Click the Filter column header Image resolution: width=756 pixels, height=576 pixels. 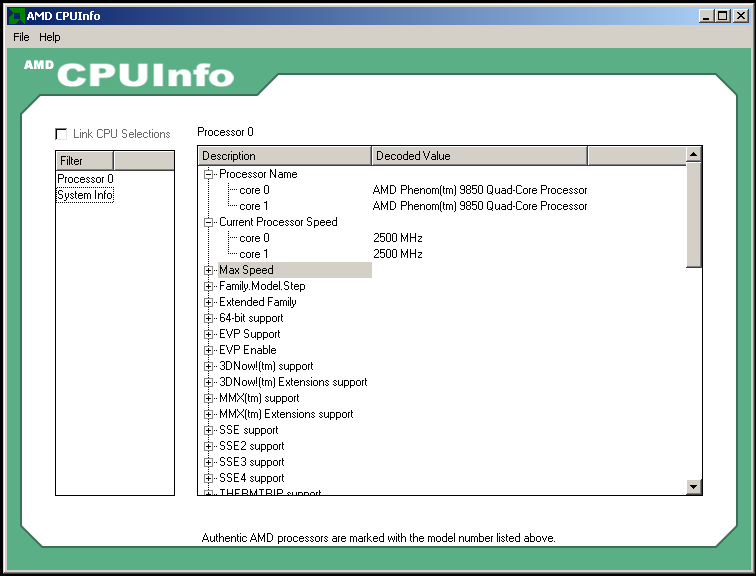pos(84,161)
